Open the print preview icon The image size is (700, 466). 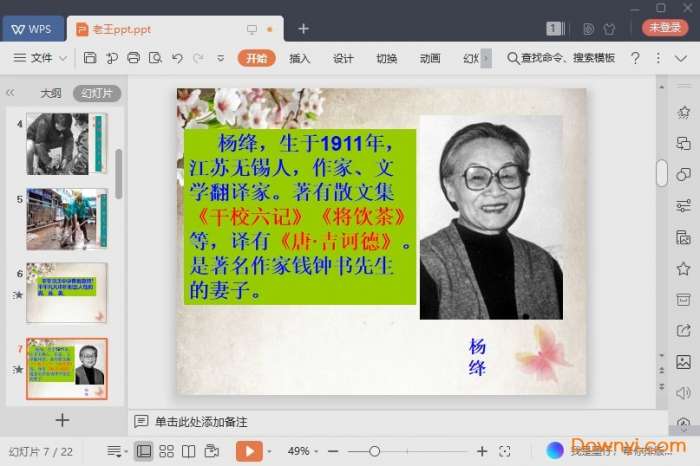point(155,58)
